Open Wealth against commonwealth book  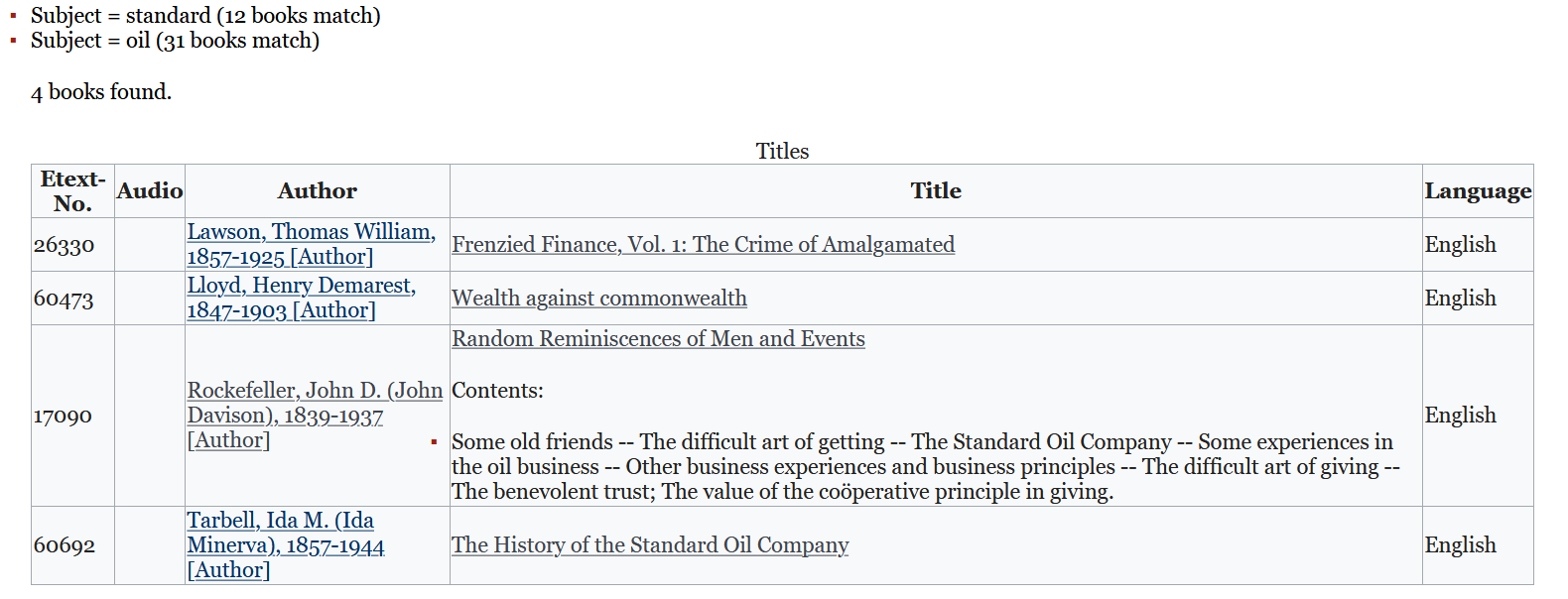point(599,298)
